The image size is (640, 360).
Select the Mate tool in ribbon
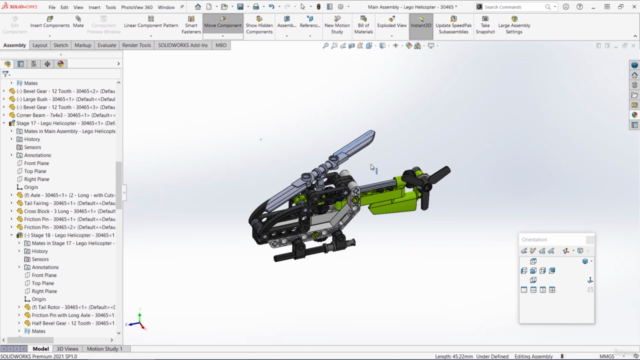[x=78, y=22]
